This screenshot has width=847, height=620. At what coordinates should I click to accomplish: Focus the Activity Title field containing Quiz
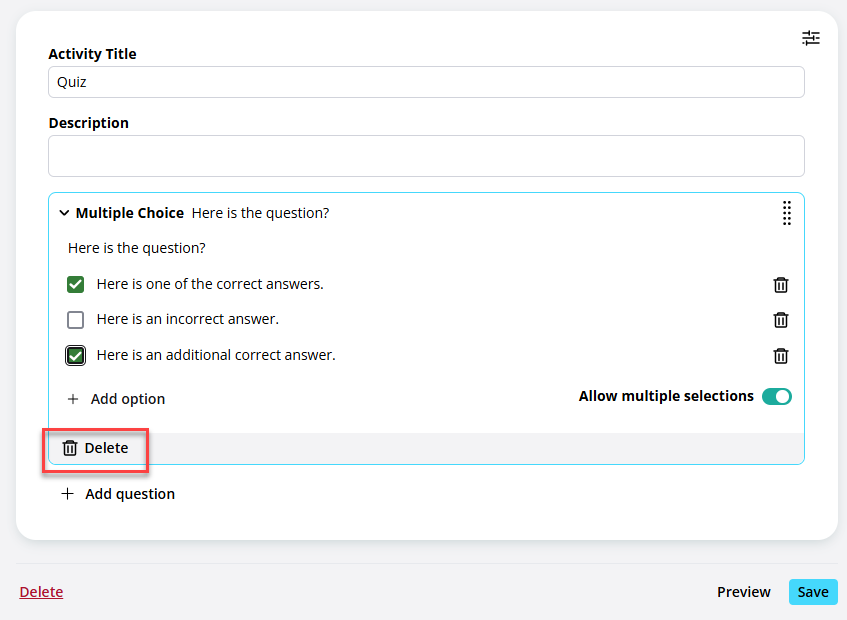(426, 82)
